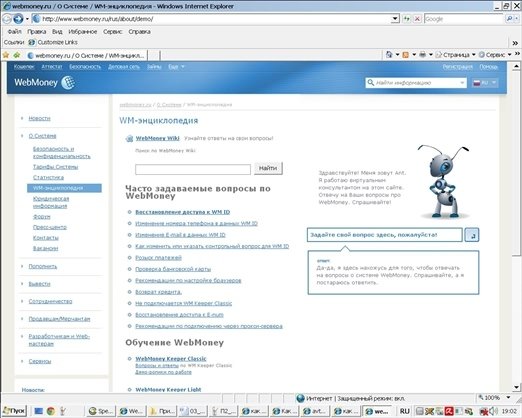The image size is (522, 418).
Task: Select WM-энциклопедия in the sidebar
Action: (64, 188)
